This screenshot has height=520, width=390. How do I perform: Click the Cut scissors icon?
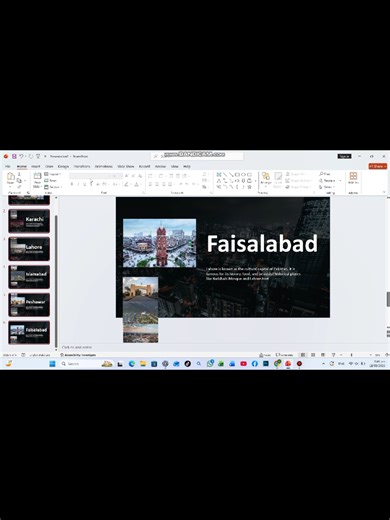(19, 174)
